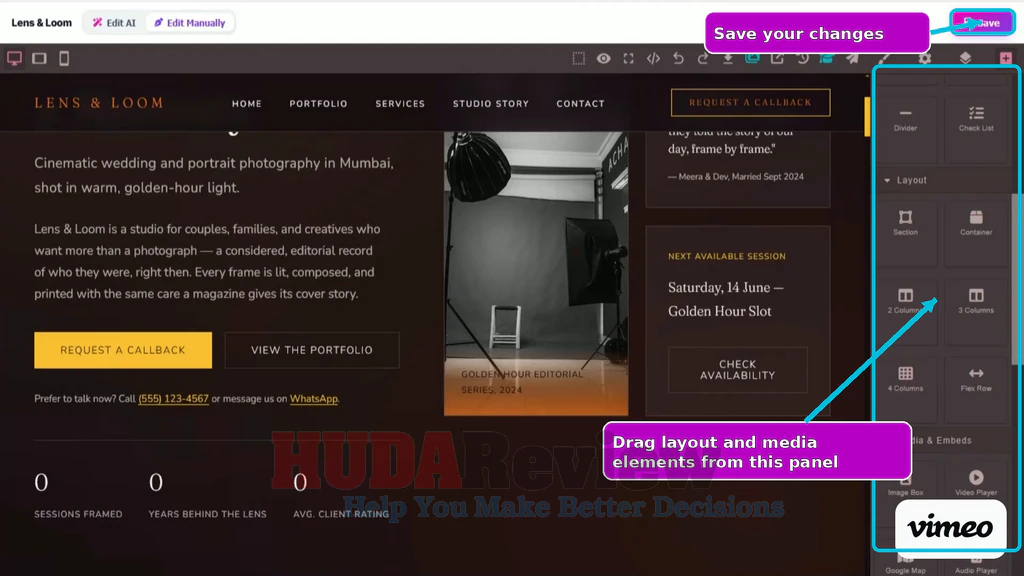Screen dimensions: 1024x576
Task: Switch to the Edit Manually tab
Action: pos(190,23)
